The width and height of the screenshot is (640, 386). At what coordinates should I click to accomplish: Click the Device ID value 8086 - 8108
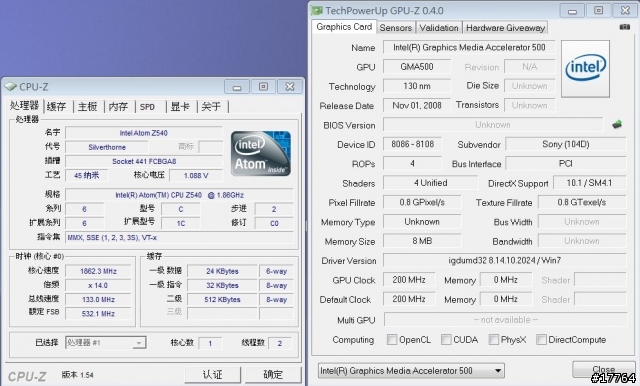[x=412, y=144]
